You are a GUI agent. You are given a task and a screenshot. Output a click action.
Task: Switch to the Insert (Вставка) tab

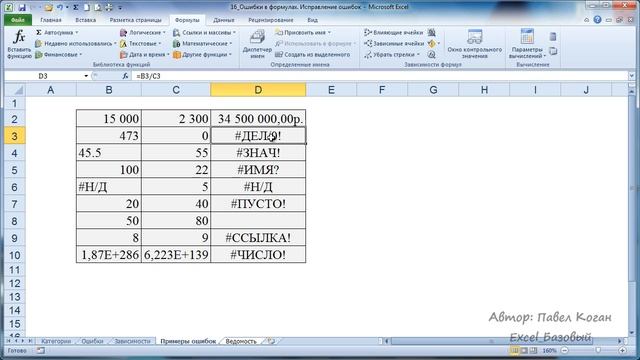pyautogui.click(x=86, y=20)
